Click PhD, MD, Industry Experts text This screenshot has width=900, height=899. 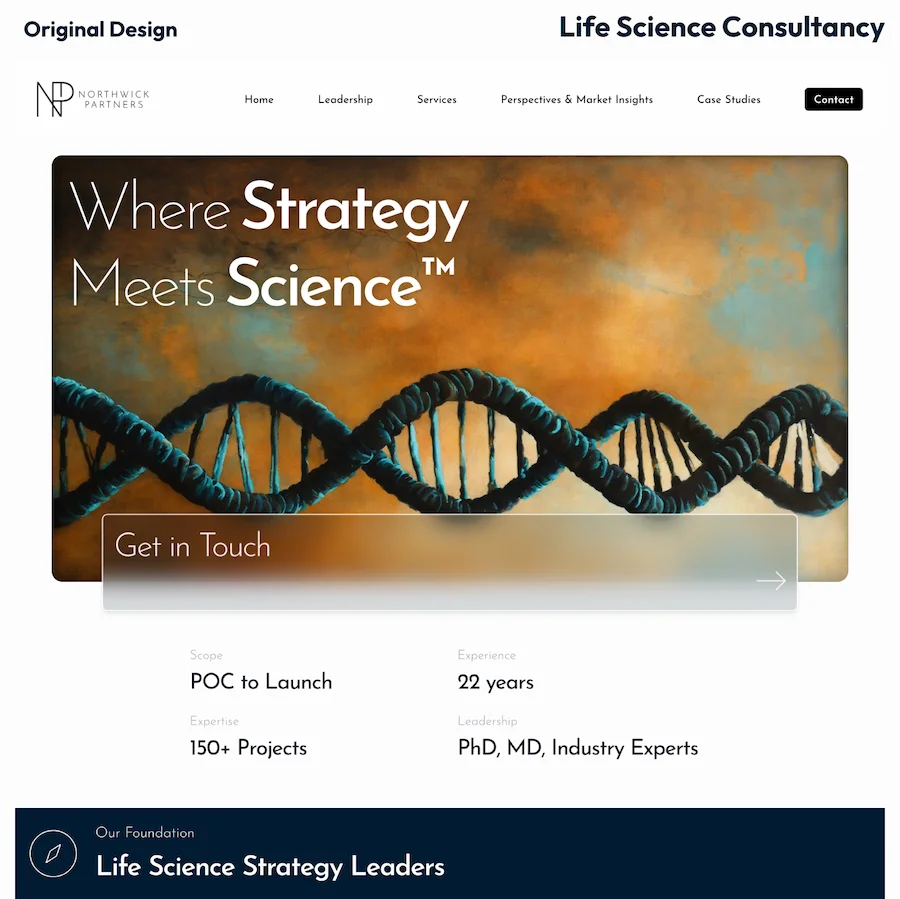pos(578,748)
